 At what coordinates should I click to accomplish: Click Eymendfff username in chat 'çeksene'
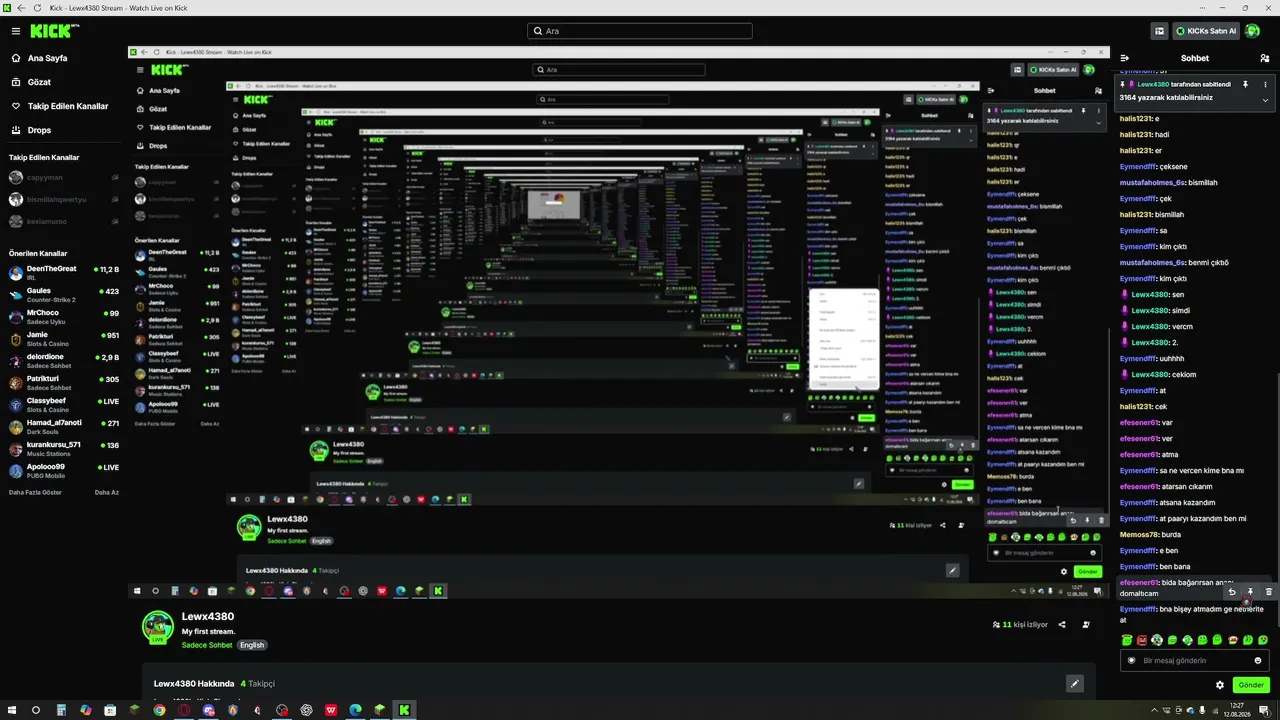click(x=1138, y=167)
